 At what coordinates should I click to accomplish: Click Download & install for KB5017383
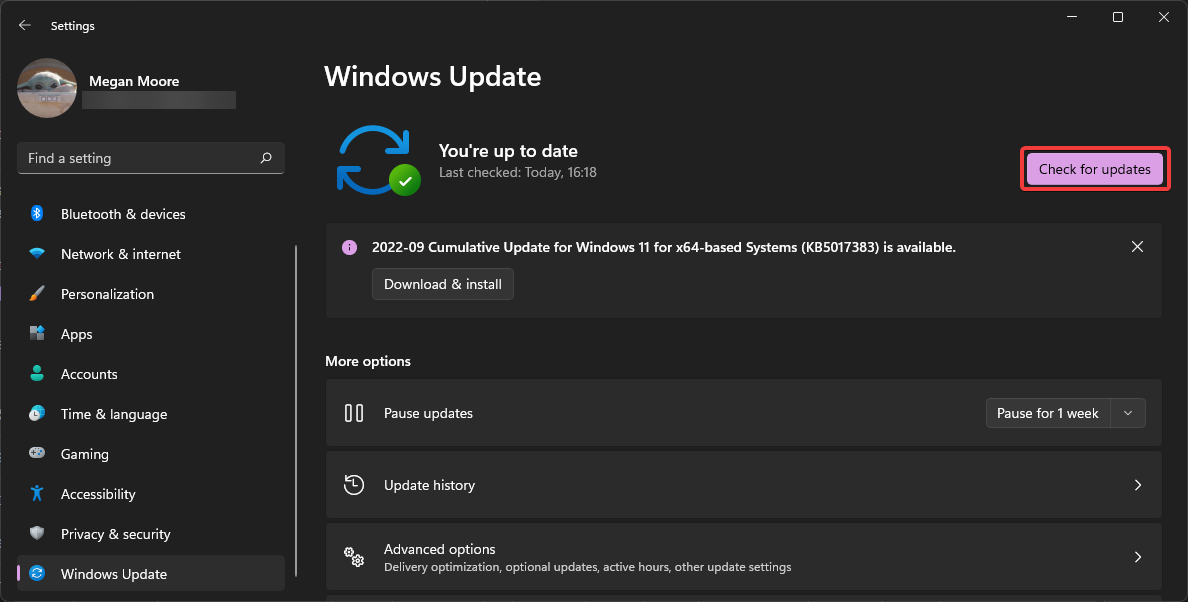(x=443, y=284)
